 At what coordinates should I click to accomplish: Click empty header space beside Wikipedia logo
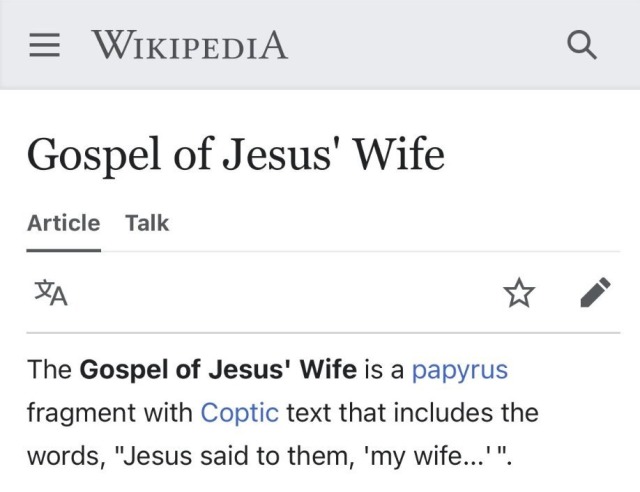(420, 46)
